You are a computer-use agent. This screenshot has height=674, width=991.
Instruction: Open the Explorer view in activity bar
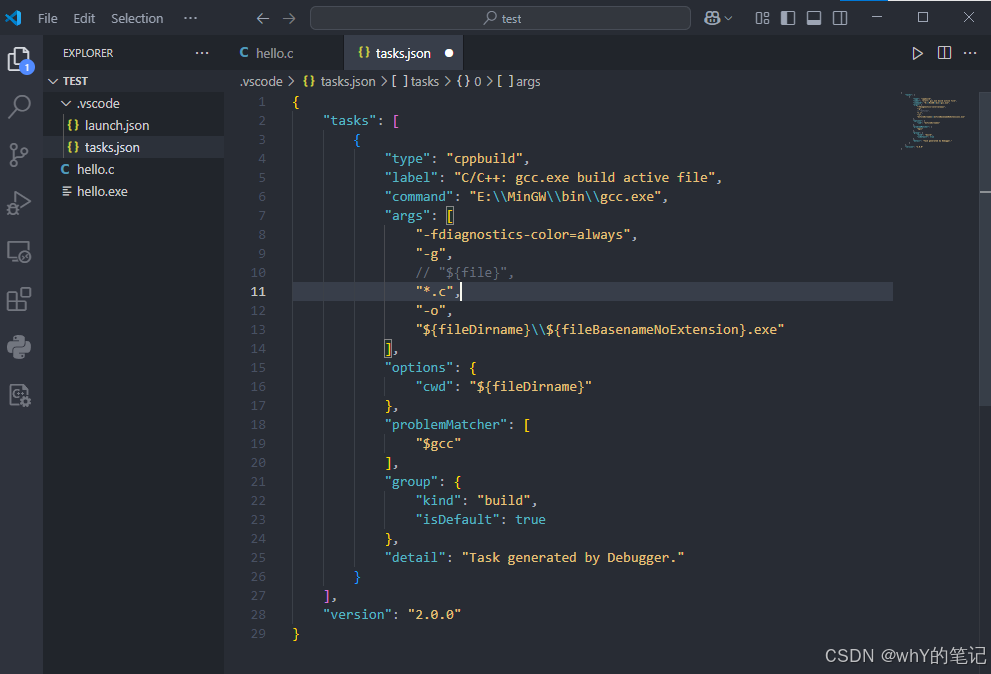(x=20, y=60)
